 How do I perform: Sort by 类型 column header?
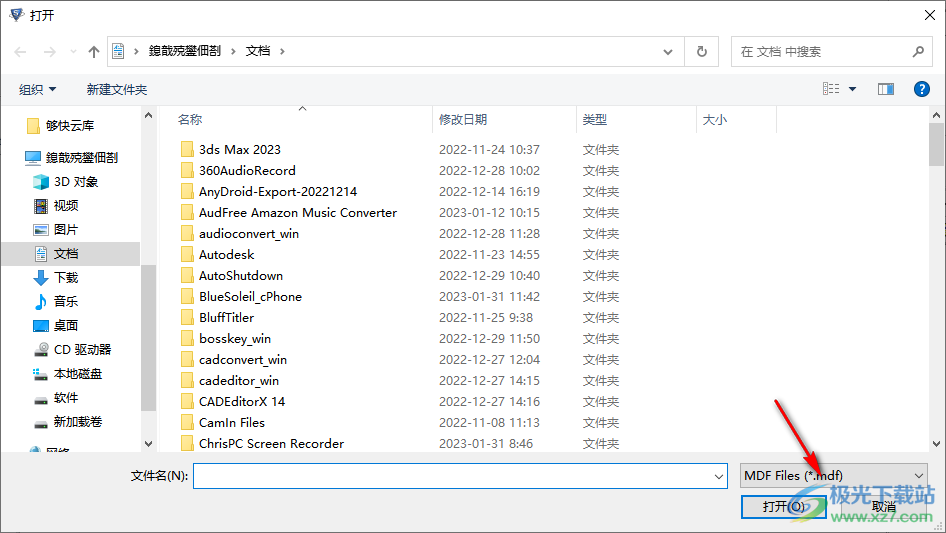[595, 120]
